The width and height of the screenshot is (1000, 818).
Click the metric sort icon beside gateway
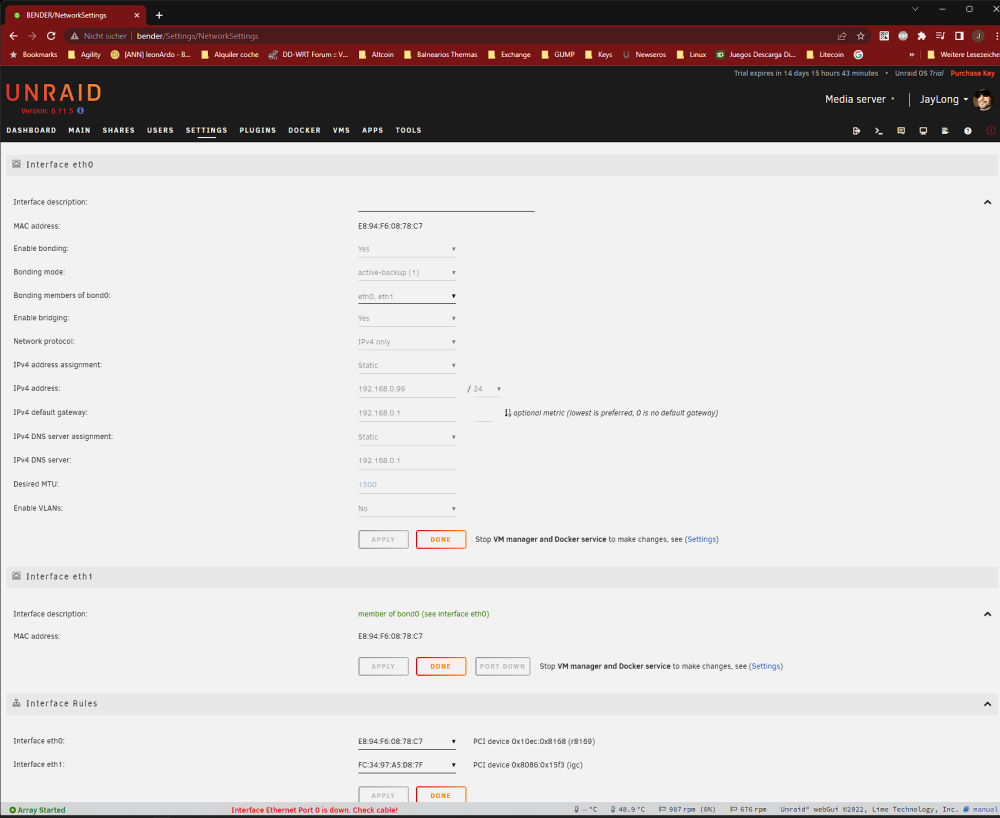point(508,413)
